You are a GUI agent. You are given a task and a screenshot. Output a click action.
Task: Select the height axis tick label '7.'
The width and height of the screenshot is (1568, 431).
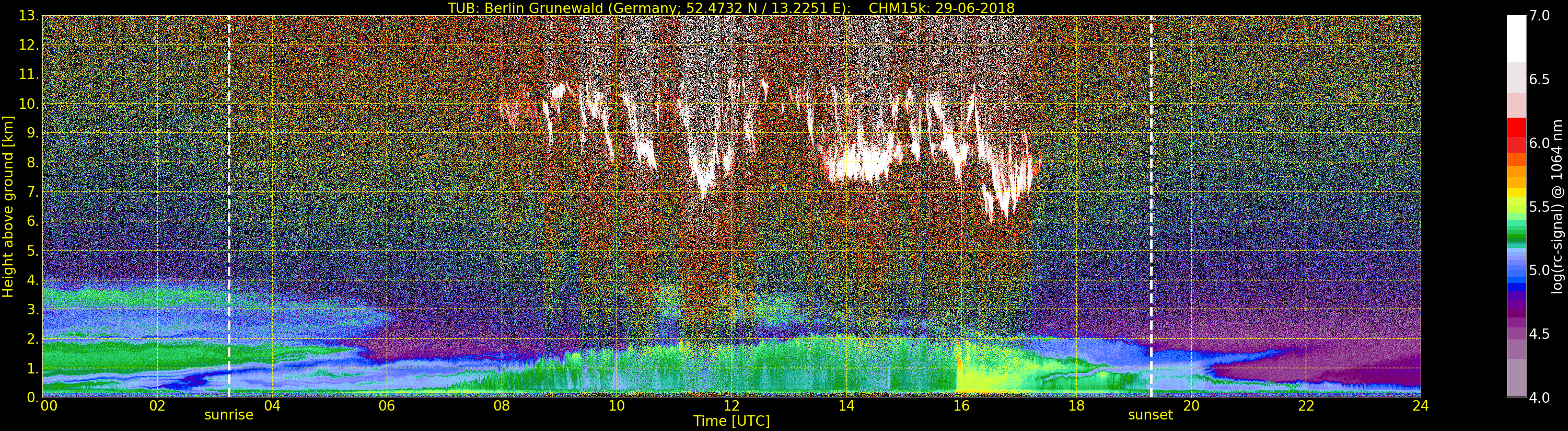click(x=32, y=192)
